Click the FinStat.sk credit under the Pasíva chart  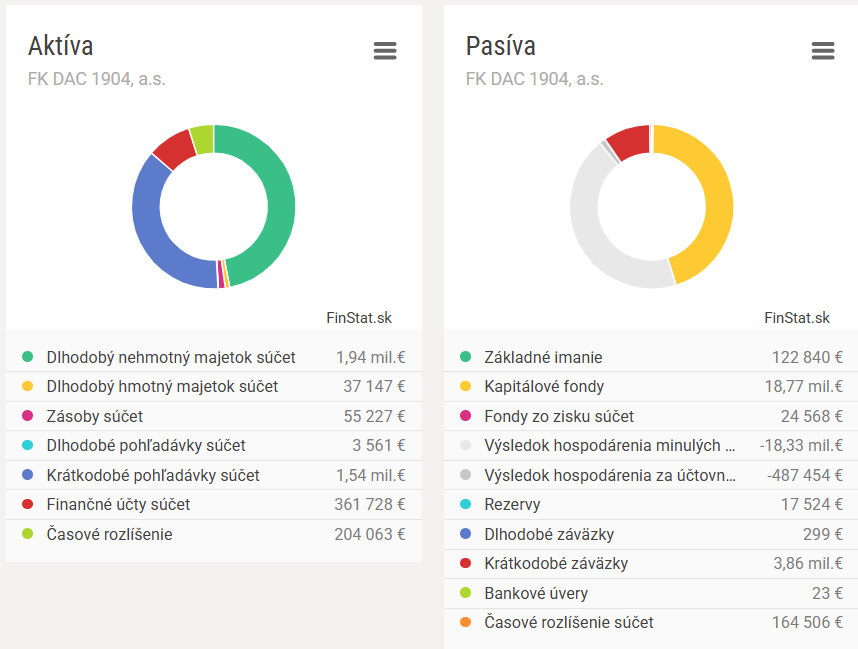coord(797,318)
